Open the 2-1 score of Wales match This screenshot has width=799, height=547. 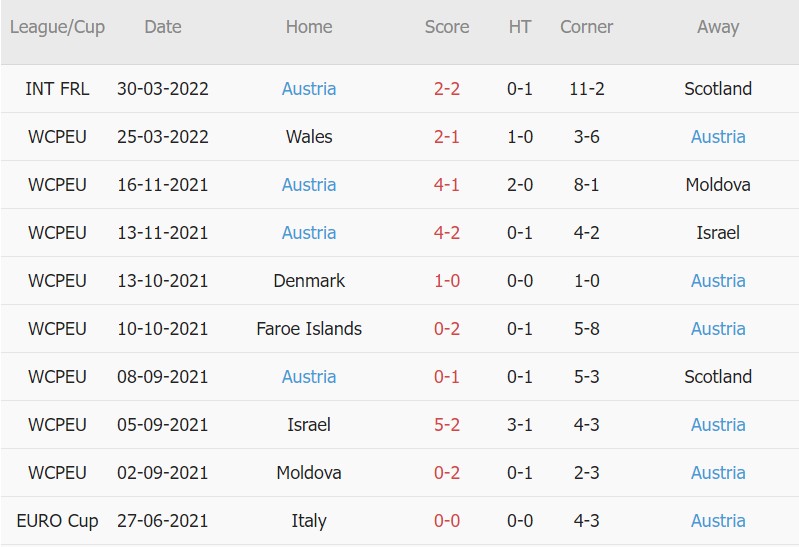[447, 137]
